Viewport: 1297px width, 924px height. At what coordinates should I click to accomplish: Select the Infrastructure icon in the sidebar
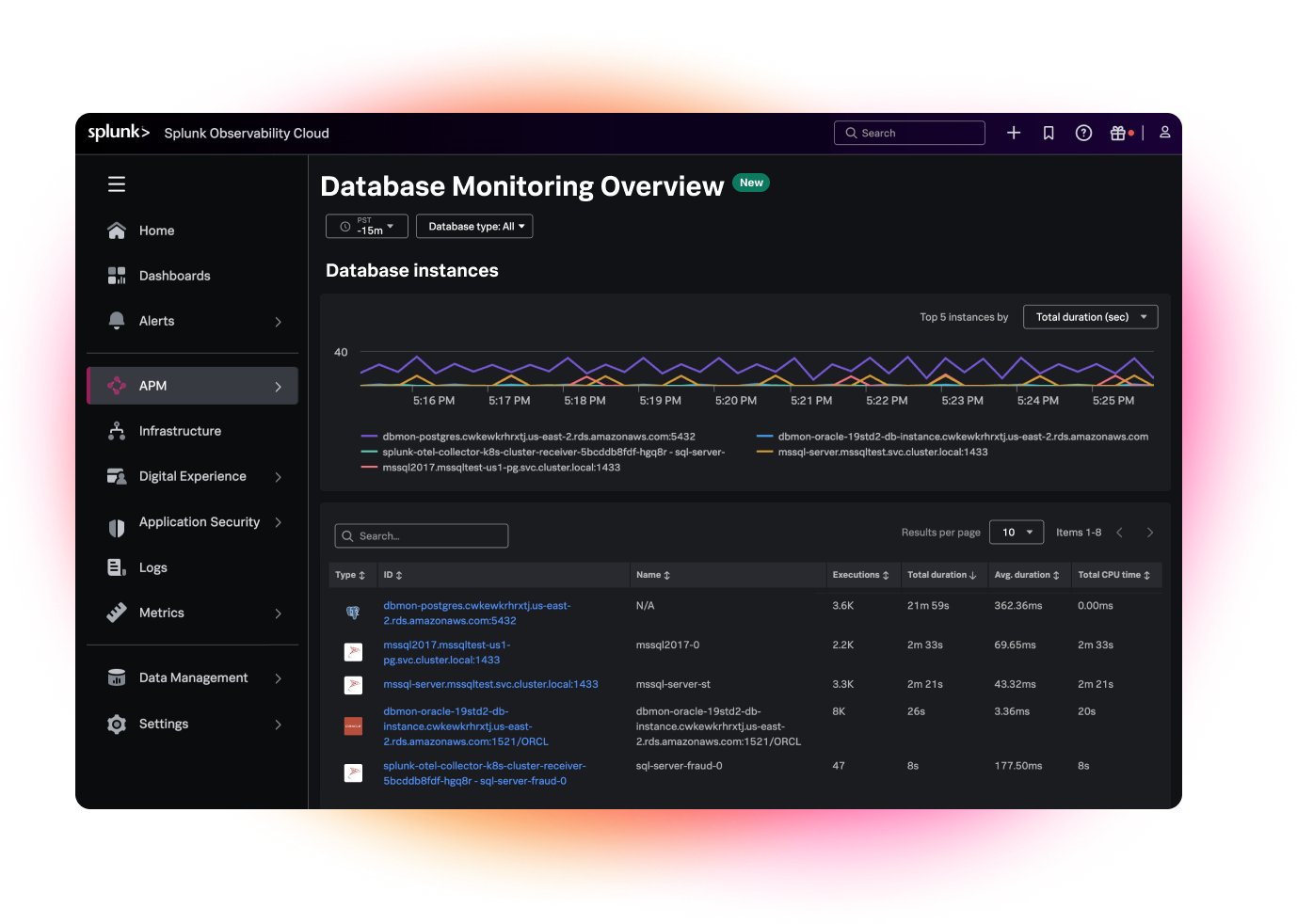tap(117, 431)
